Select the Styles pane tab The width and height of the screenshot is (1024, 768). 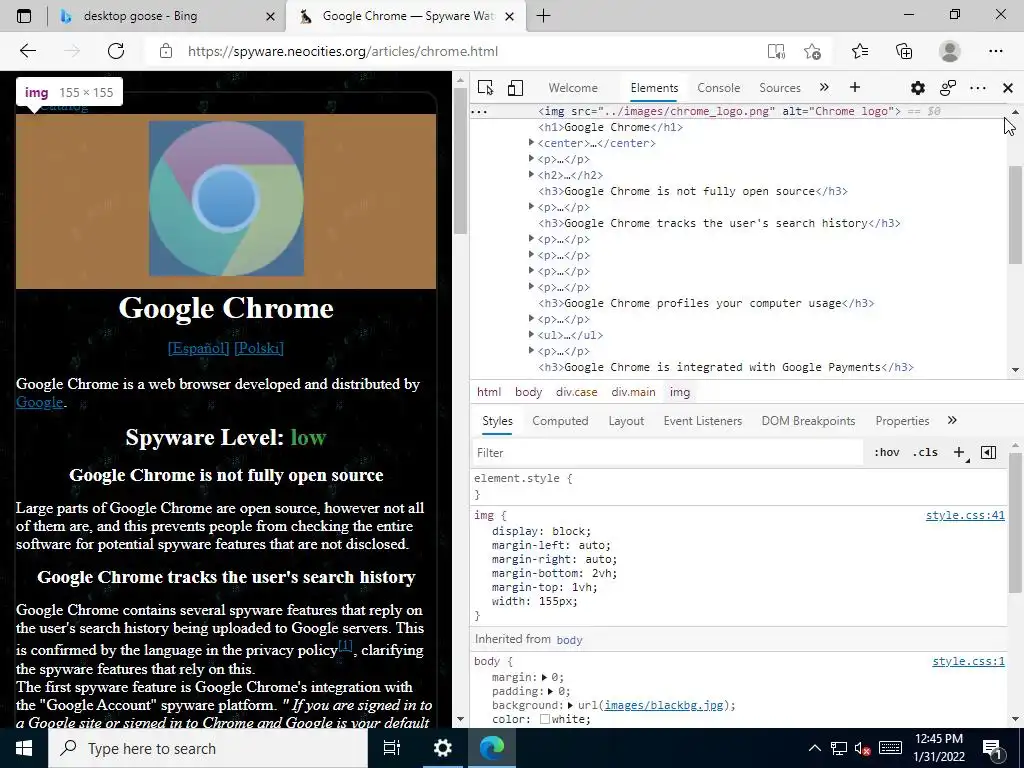497,421
